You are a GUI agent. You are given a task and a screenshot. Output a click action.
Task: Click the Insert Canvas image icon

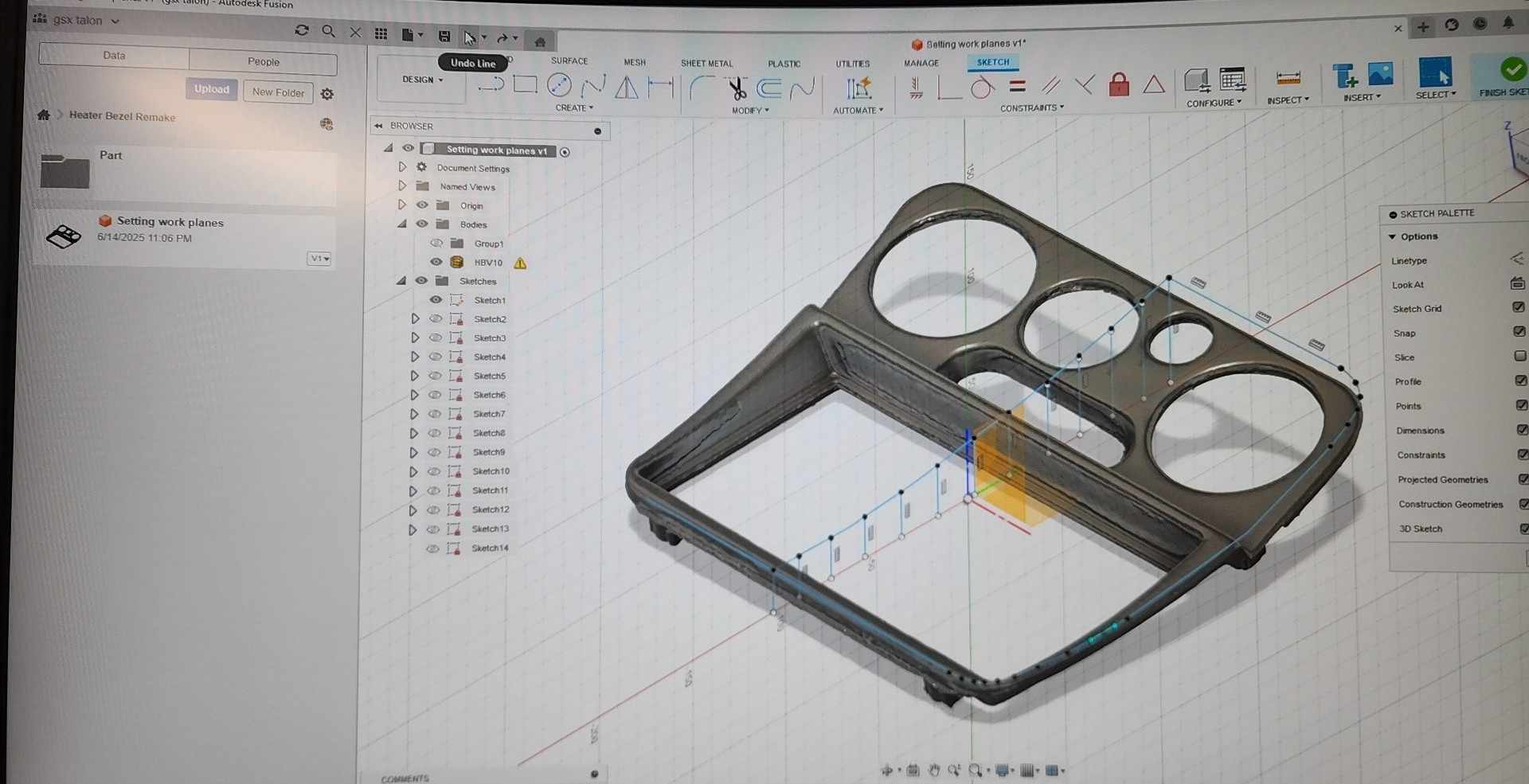(x=1380, y=73)
